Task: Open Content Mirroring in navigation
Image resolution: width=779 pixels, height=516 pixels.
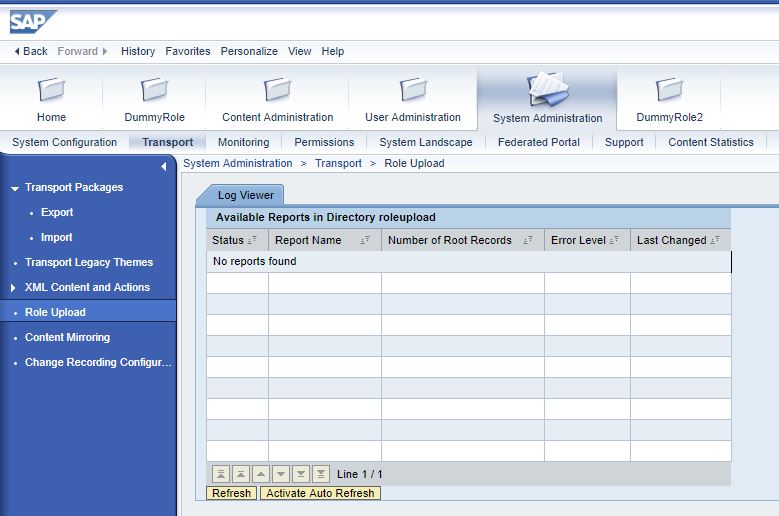Action: coord(68,337)
